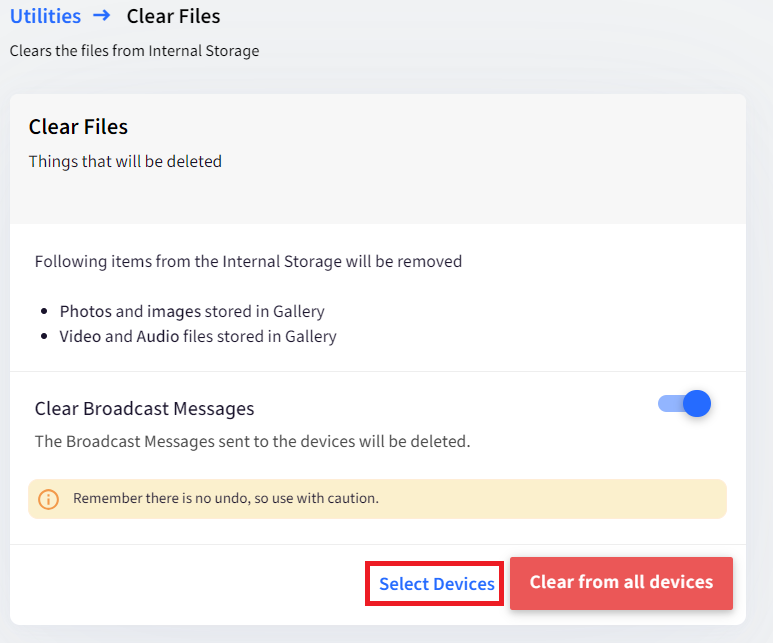773x643 pixels.
Task: Click the breadcrumb arrow icon after Utilities
Action: pyautogui.click(x=102, y=15)
